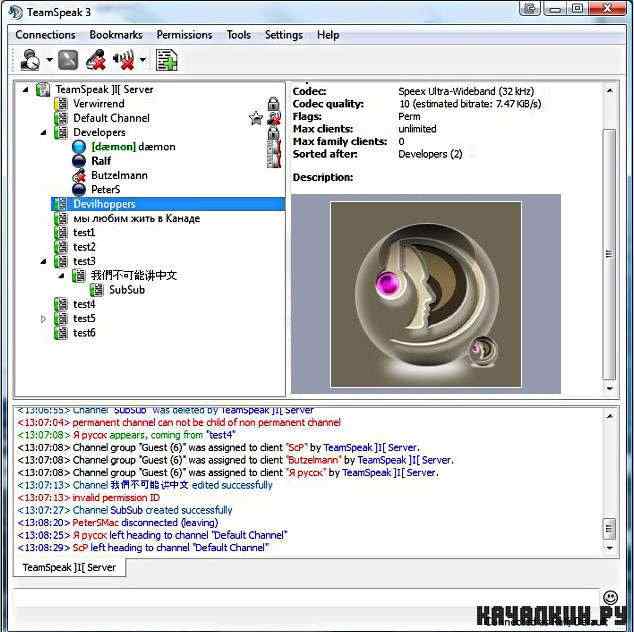
Task: Select the test6 channel name
Action: tap(84, 333)
